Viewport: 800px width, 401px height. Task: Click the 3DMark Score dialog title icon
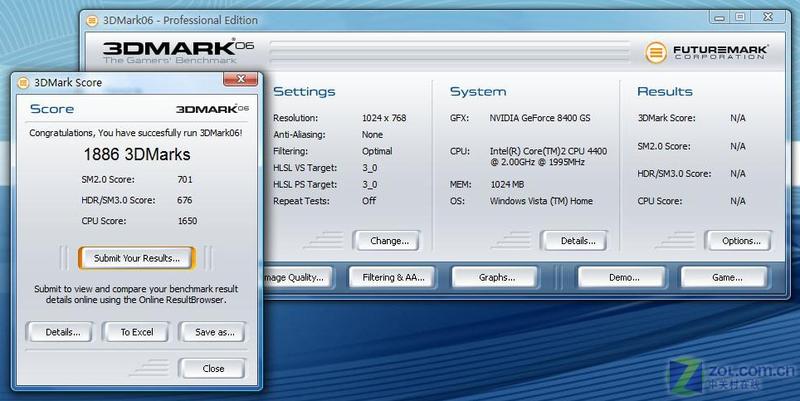coord(23,83)
